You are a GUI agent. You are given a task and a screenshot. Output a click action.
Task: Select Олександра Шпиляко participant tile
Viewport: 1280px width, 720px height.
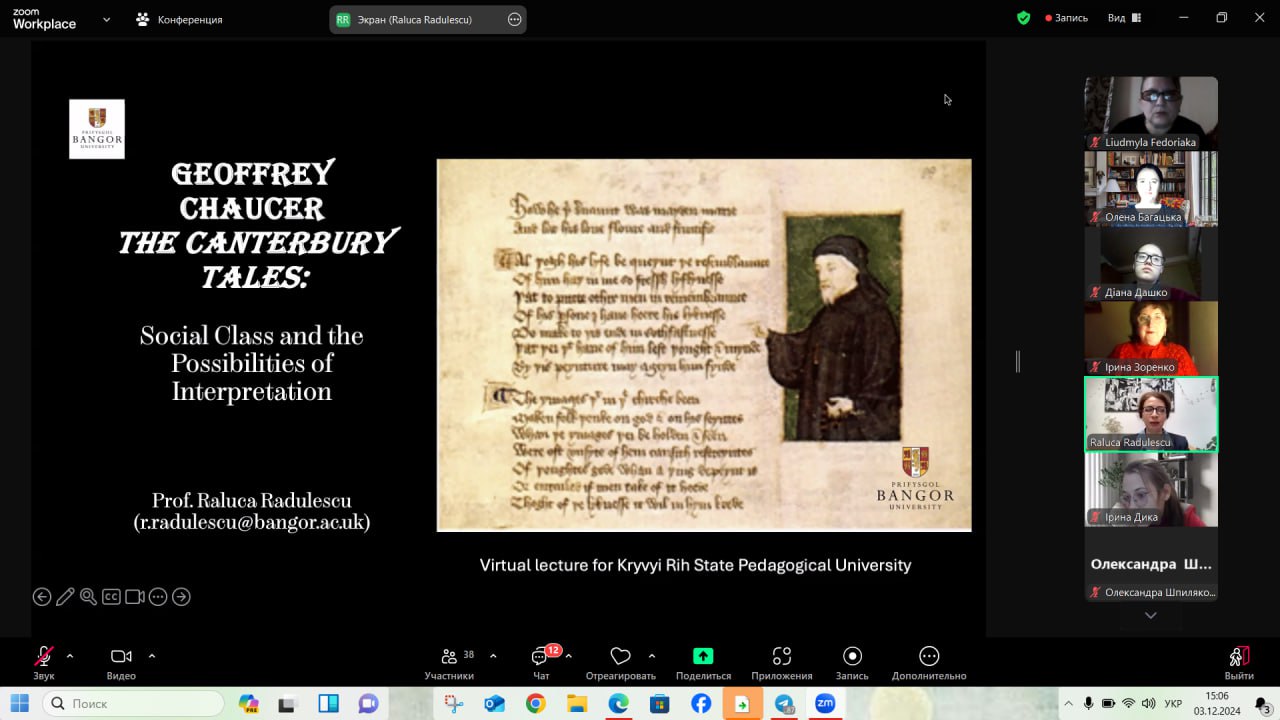coord(1151,564)
